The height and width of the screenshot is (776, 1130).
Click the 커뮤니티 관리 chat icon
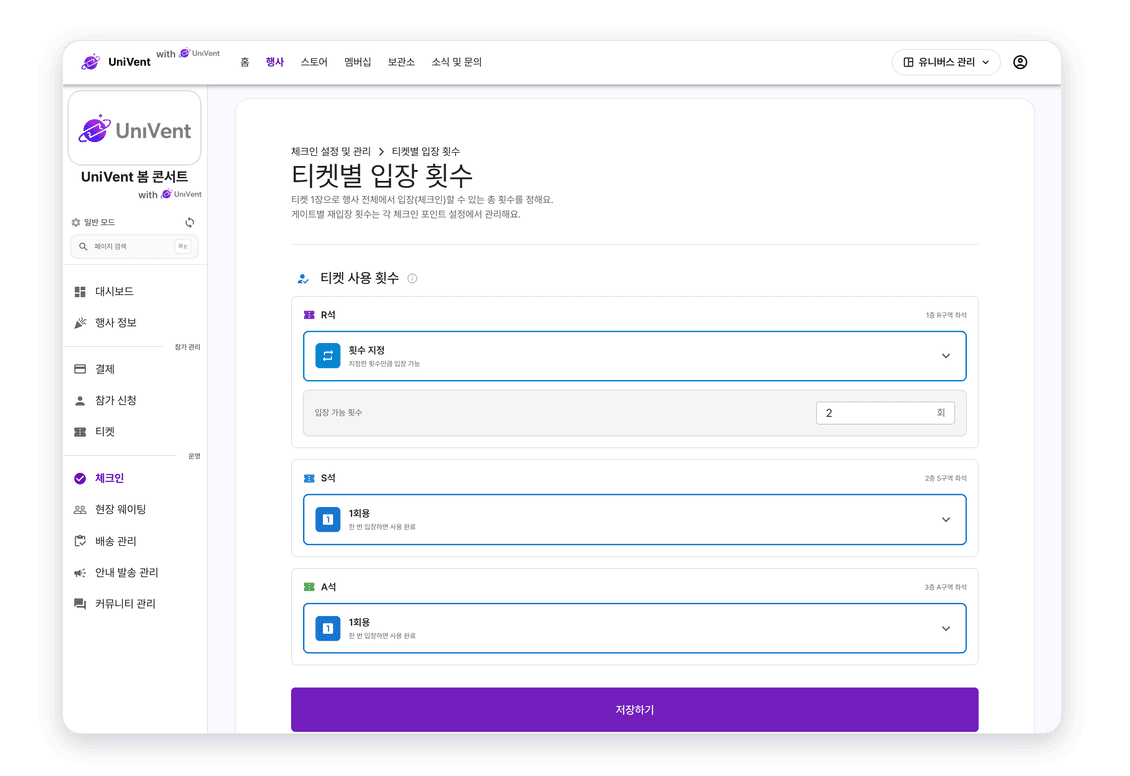tap(80, 604)
